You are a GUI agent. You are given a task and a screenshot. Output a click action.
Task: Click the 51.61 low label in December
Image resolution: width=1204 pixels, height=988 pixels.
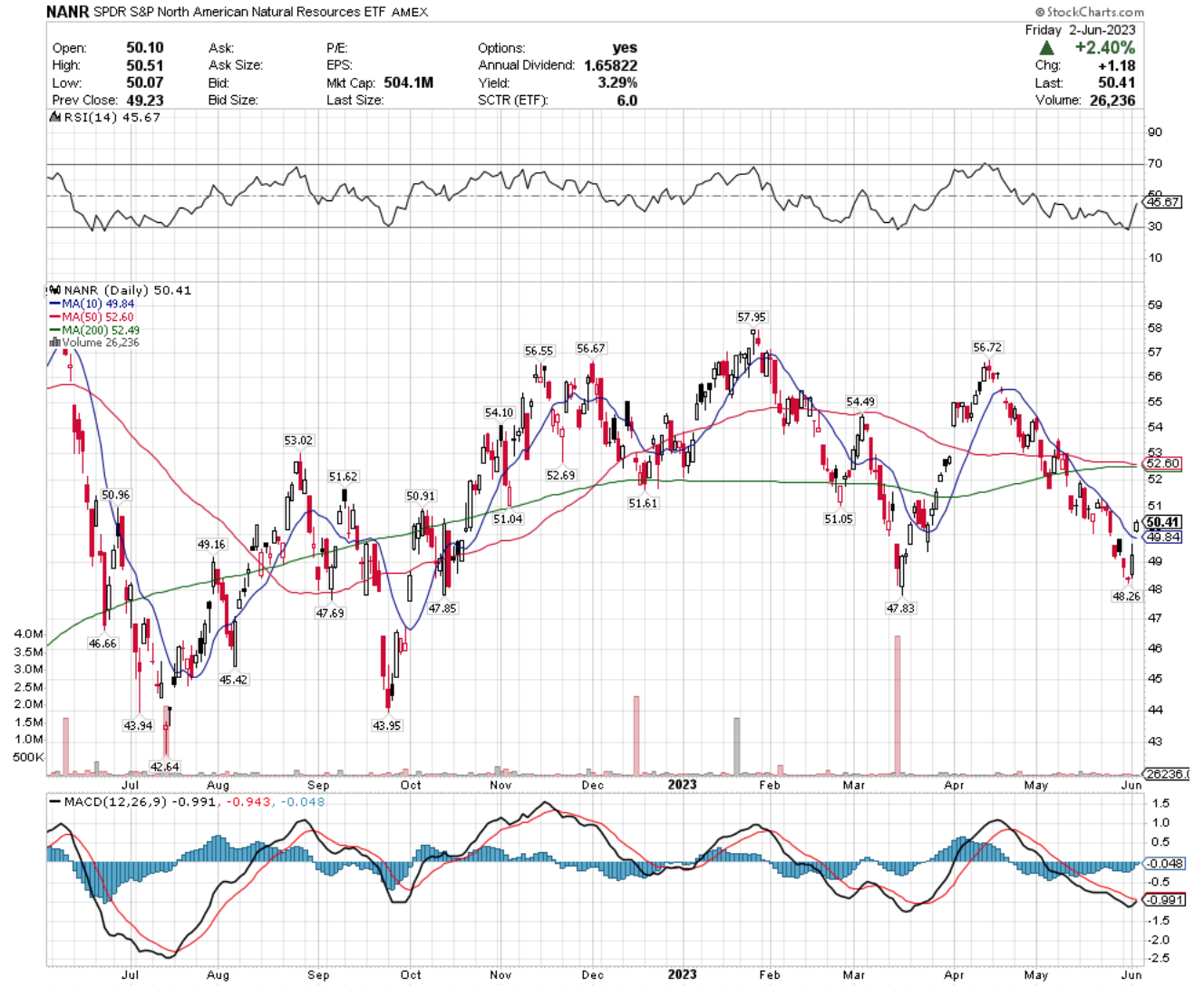[643, 503]
